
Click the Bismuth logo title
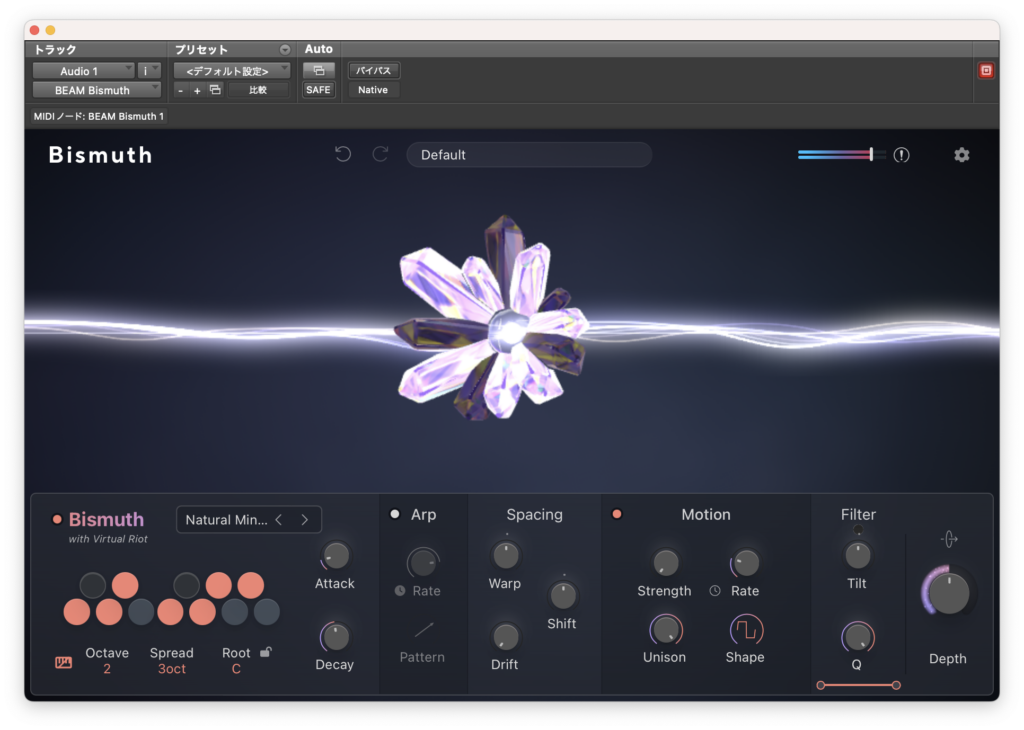(x=101, y=155)
